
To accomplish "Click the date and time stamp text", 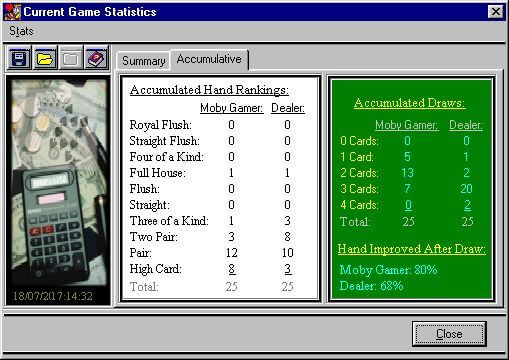I will 53,296.
